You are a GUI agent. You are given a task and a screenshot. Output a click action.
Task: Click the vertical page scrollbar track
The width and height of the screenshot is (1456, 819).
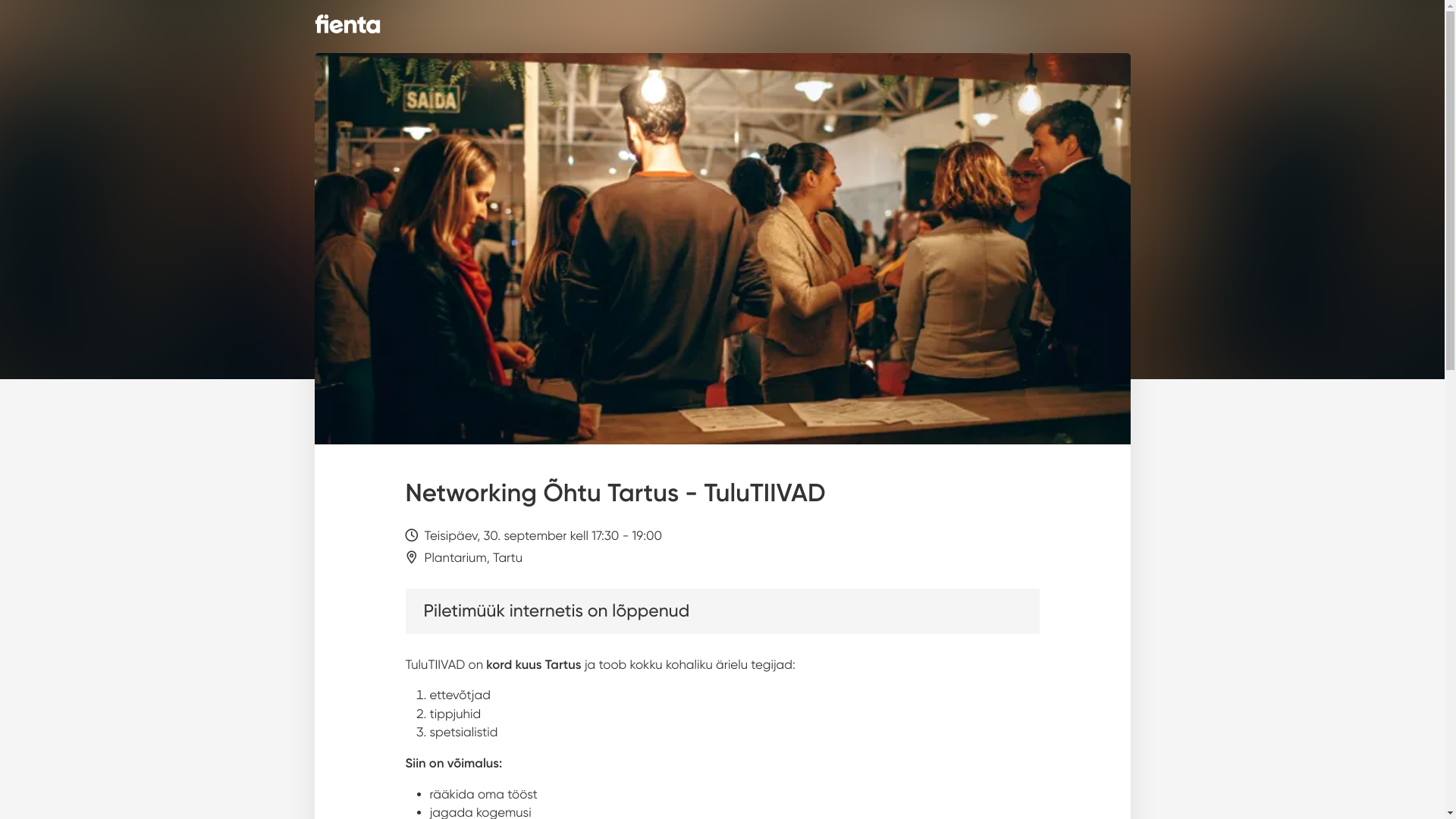(x=1451, y=409)
